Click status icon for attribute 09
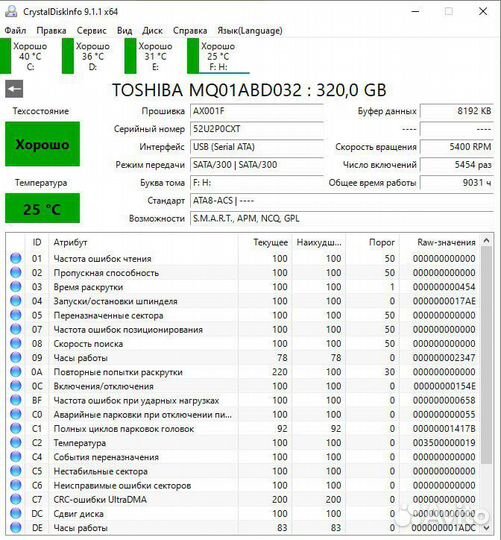This screenshot has width=501, height=540. tap(15, 357)
